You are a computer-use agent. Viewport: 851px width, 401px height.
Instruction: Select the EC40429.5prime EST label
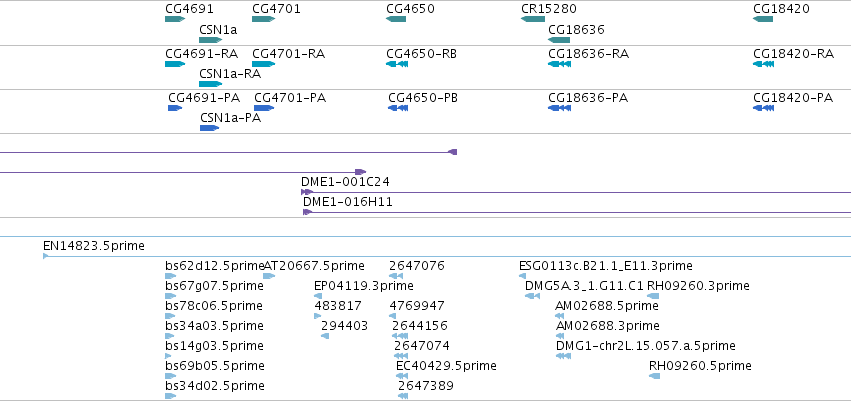click(446, 366)
